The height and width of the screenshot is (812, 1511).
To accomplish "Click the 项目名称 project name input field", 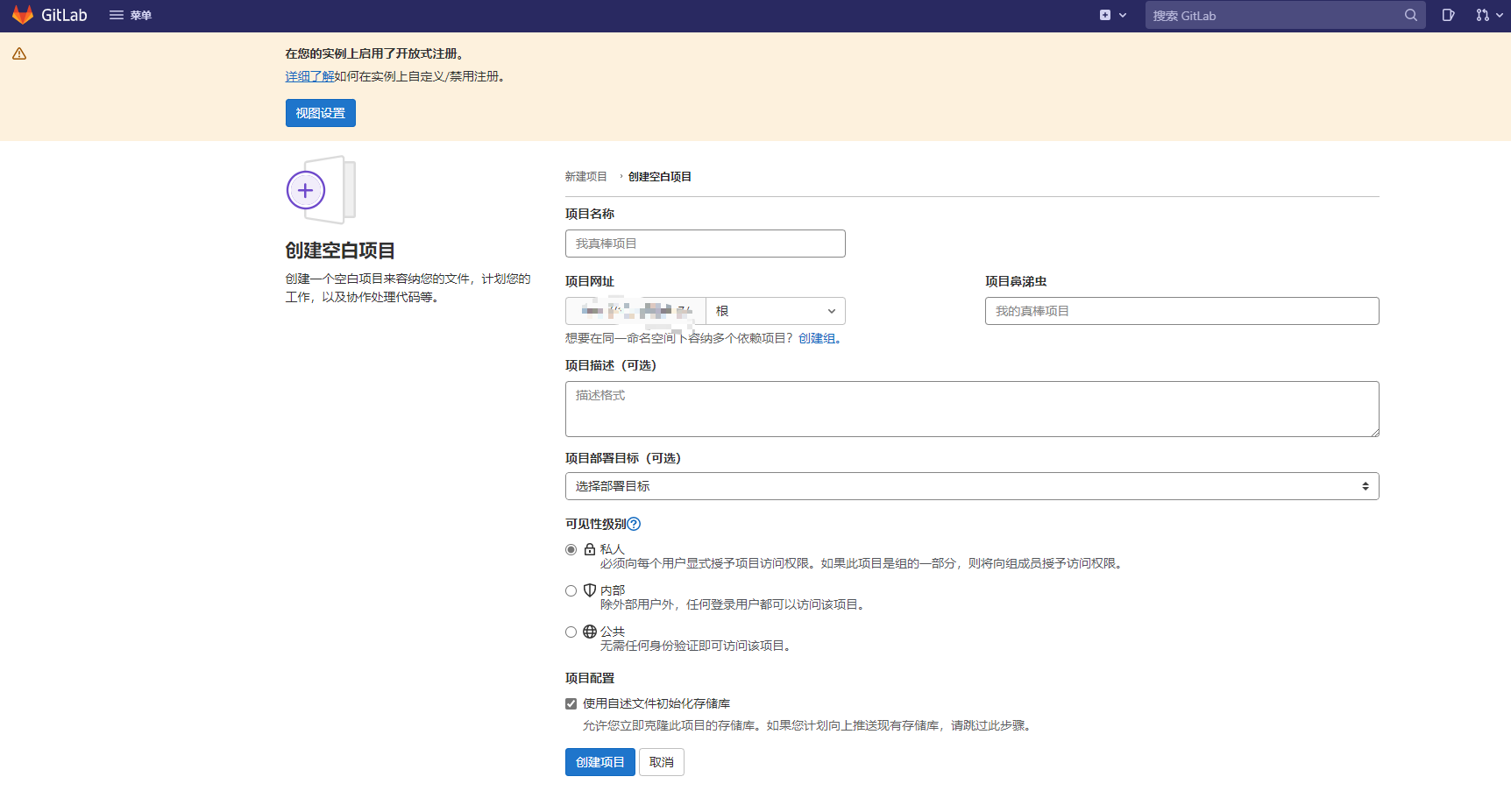I will pos(705,244).
